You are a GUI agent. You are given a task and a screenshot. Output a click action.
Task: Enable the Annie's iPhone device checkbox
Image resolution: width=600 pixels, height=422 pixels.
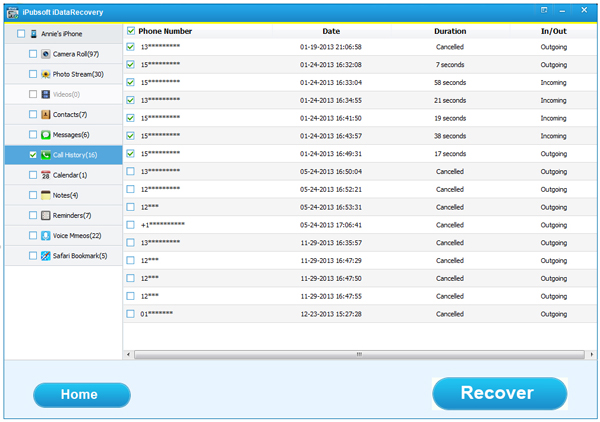coord(21,34)
